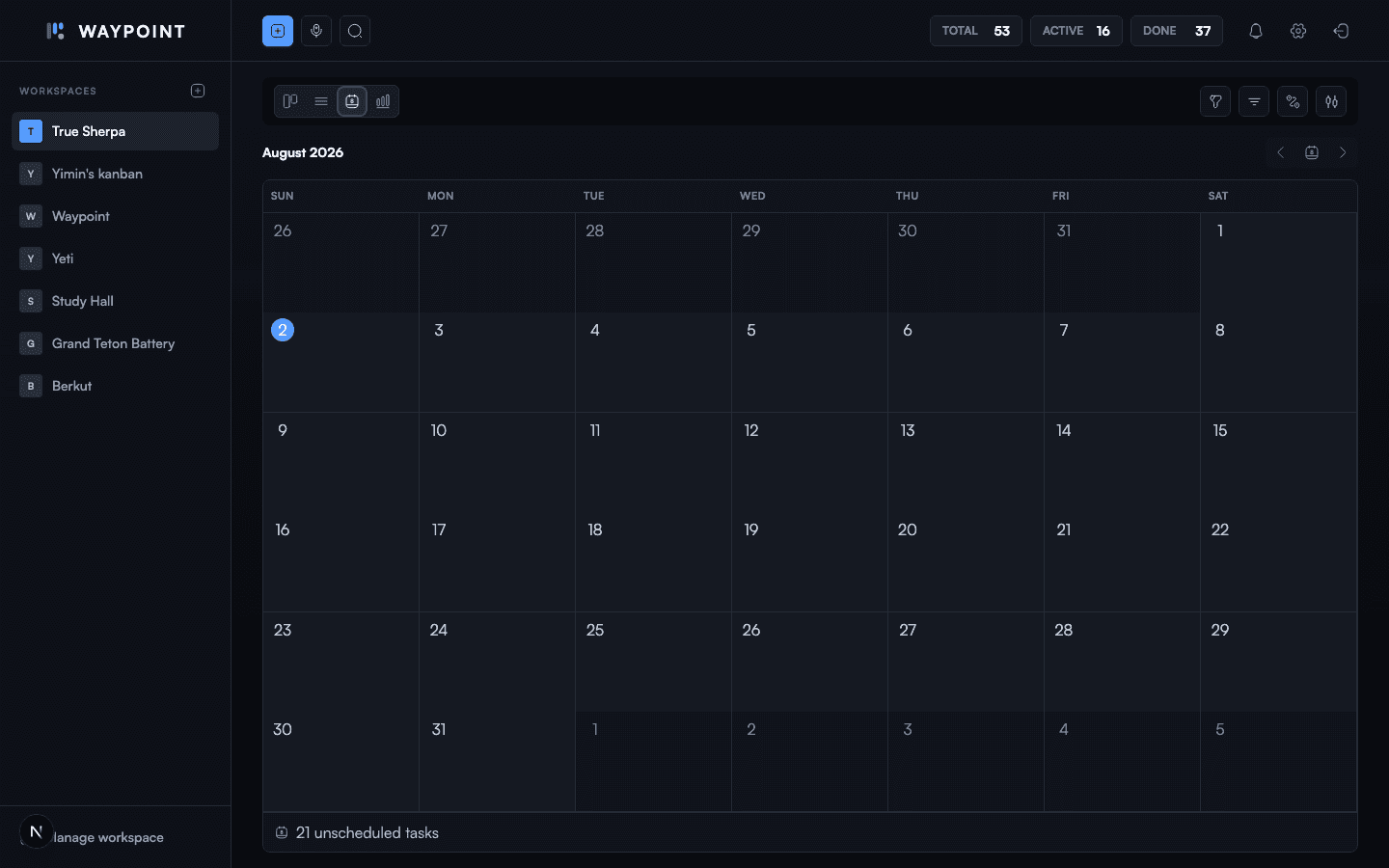The width and height of the screenshot is (1389, 868).
Task: Select the Waypoint workspace
Action: coord(115,216)
